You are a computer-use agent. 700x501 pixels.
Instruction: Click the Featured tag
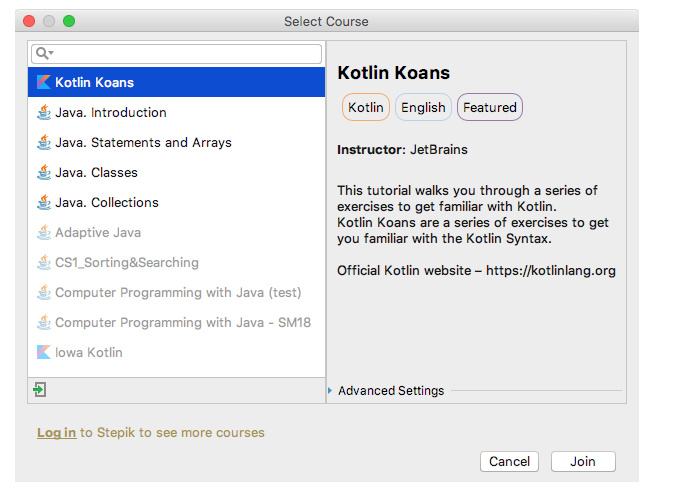pyautogui.click(x=490, y=107)
